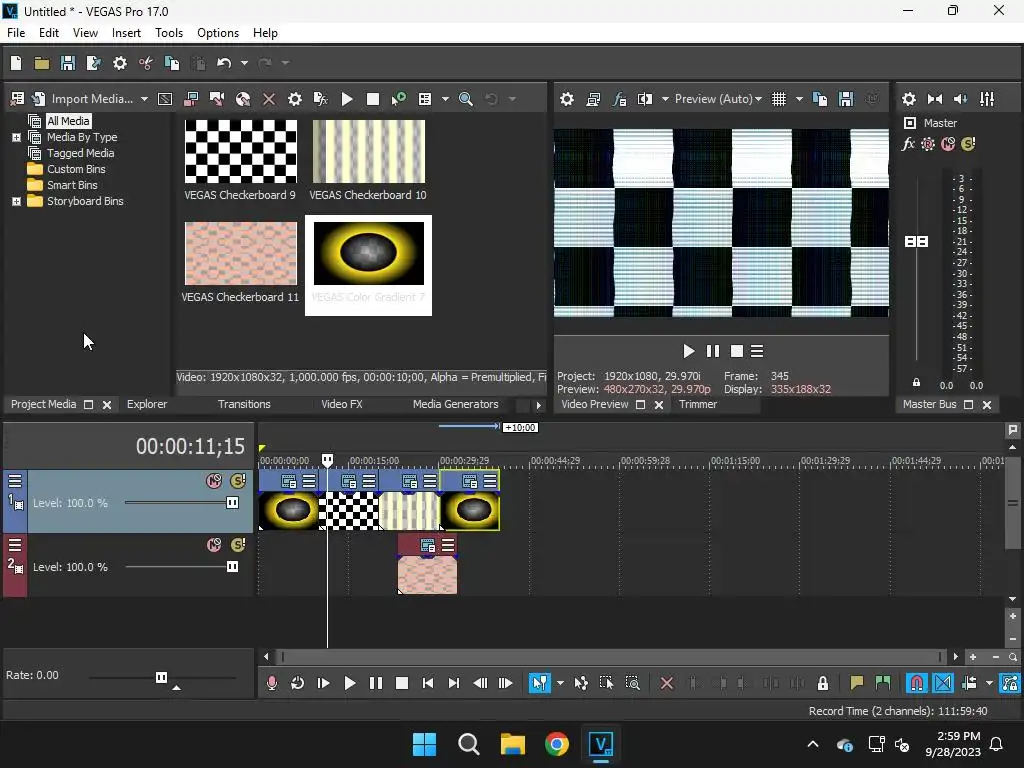Toggle Dim Output speaker icon
The width and height of the screenshot is (1024, 768).
click(x=960, y=99)
